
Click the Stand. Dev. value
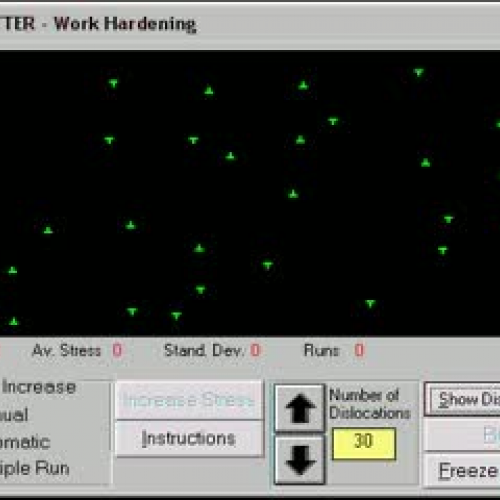tap(255, 350)
